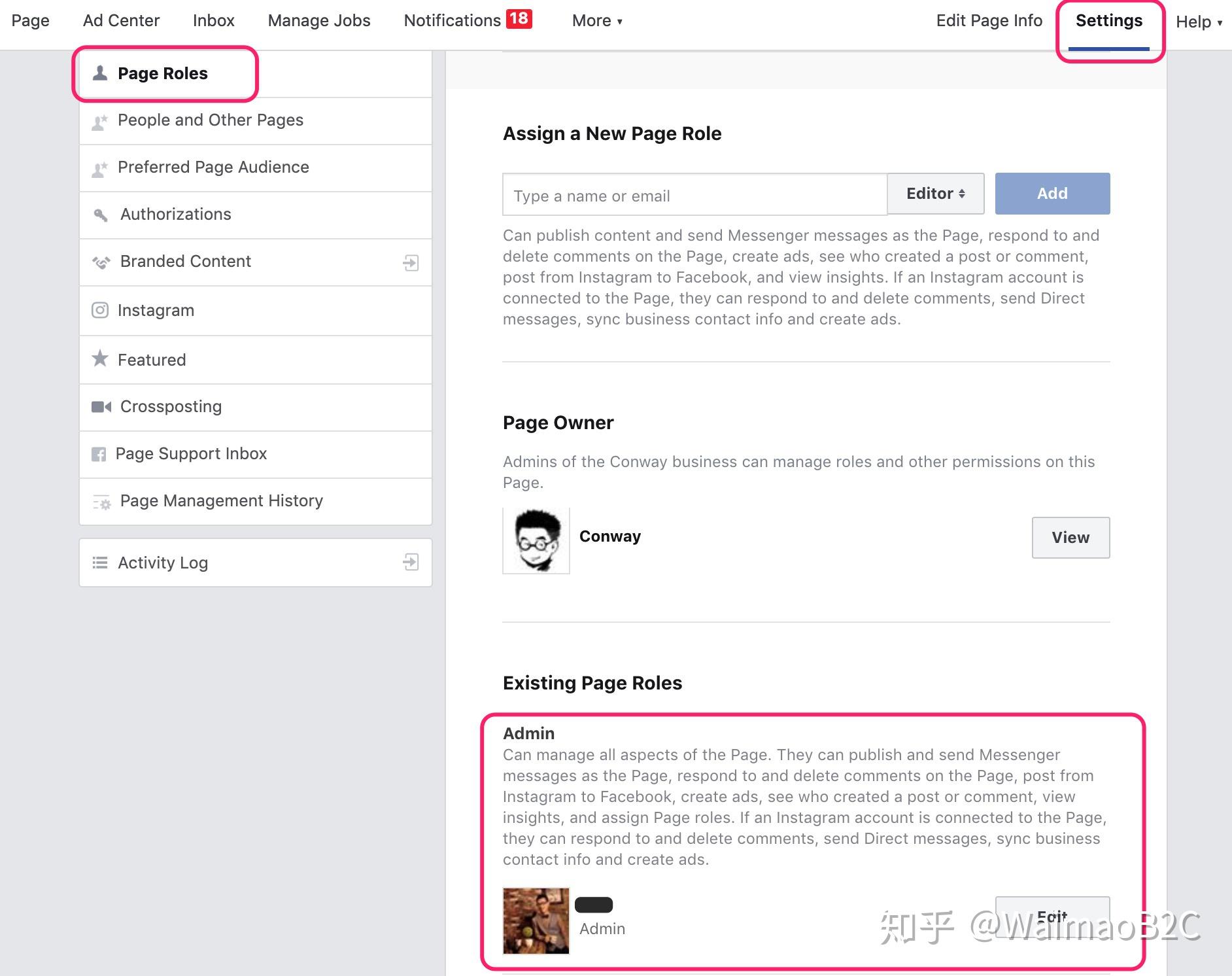
Task: Click the Page Owner heading
Action: click(x=558, y=423)
